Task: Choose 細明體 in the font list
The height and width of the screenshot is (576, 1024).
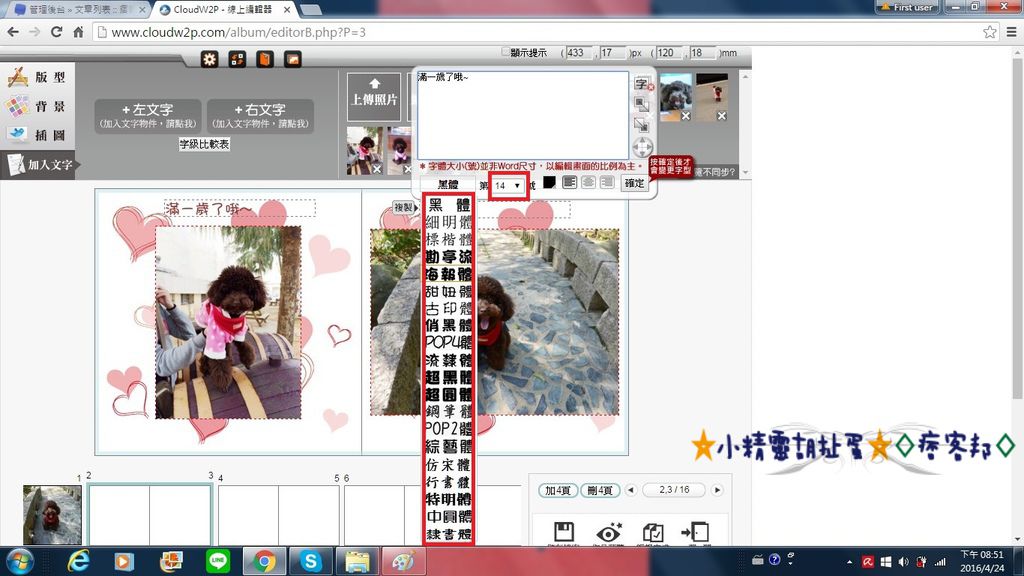Action: coord(449,222)
